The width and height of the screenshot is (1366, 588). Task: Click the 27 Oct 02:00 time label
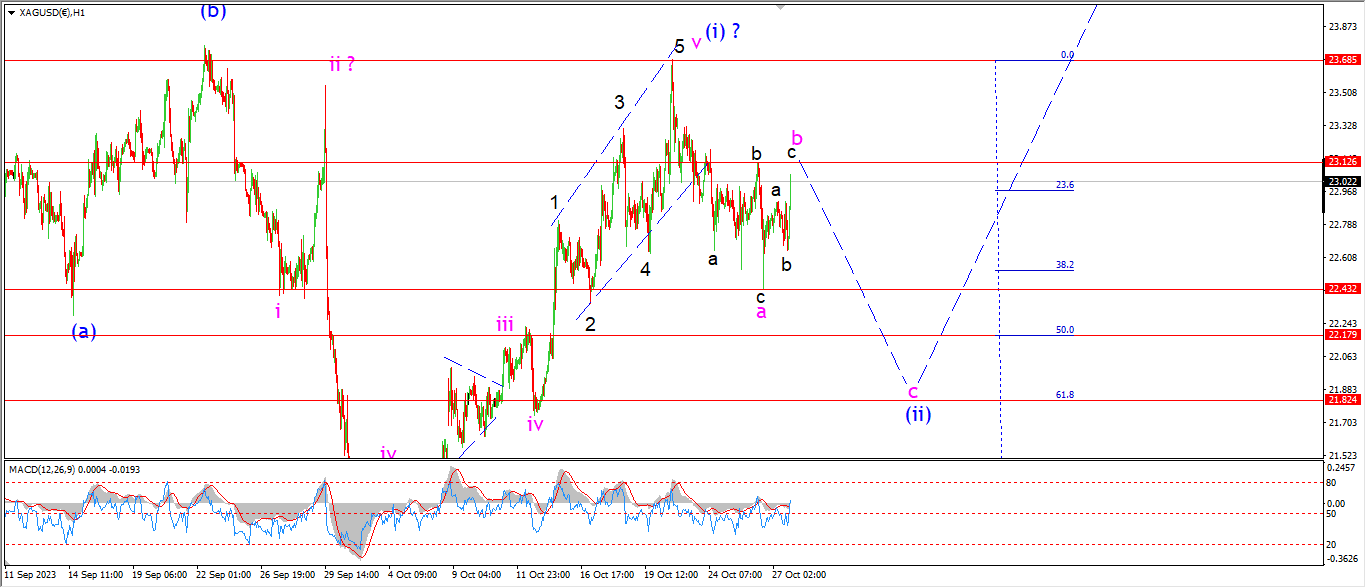pos(800,575)
